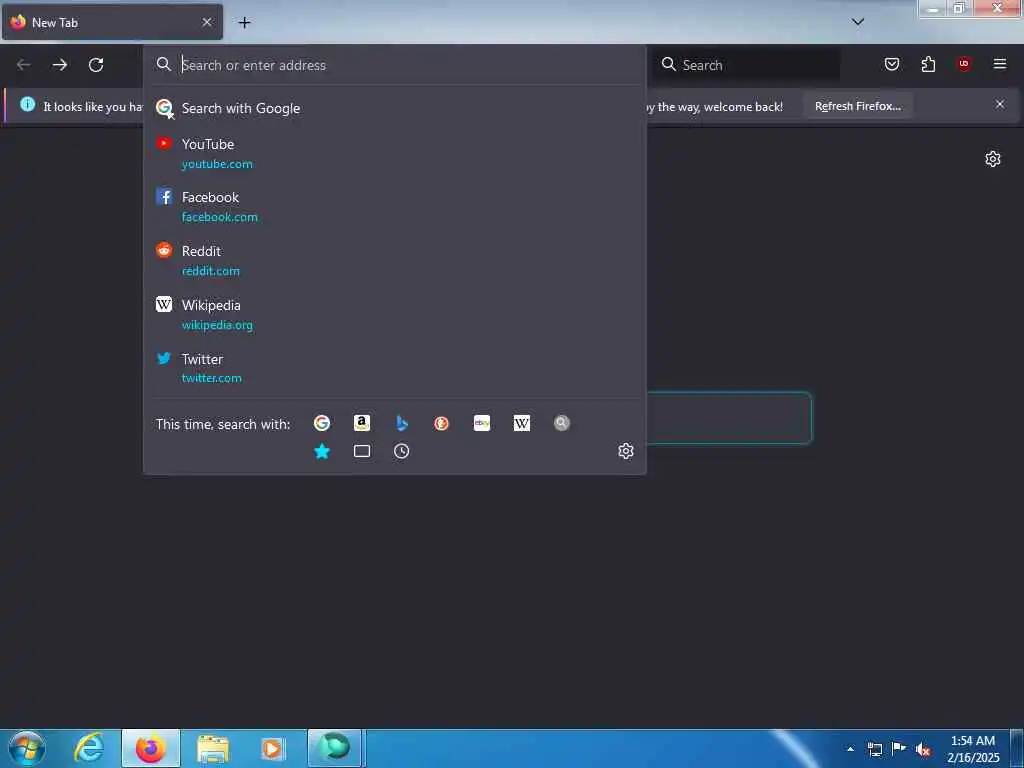Open the Windows Start button
This screenshot has width=1024, height=768.
click(x=27, y=748)
